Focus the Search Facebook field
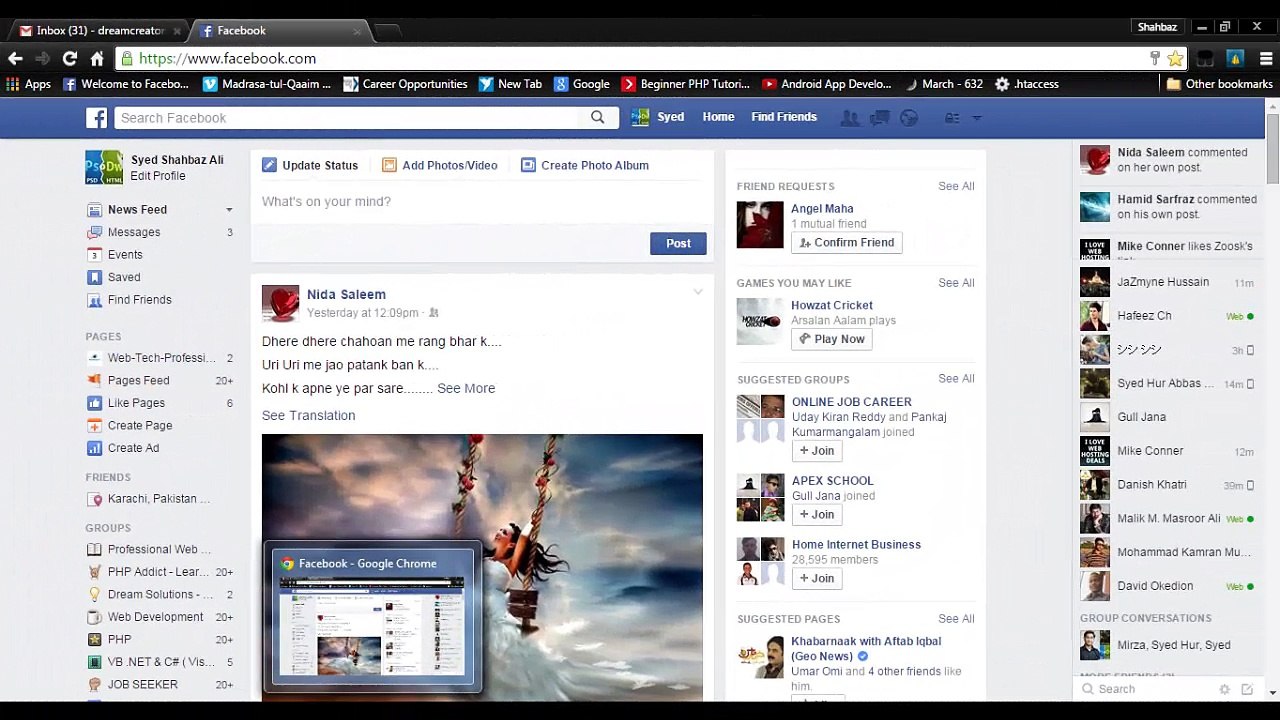Screen dimensions: 1280x720 click(x=346, y=118)
